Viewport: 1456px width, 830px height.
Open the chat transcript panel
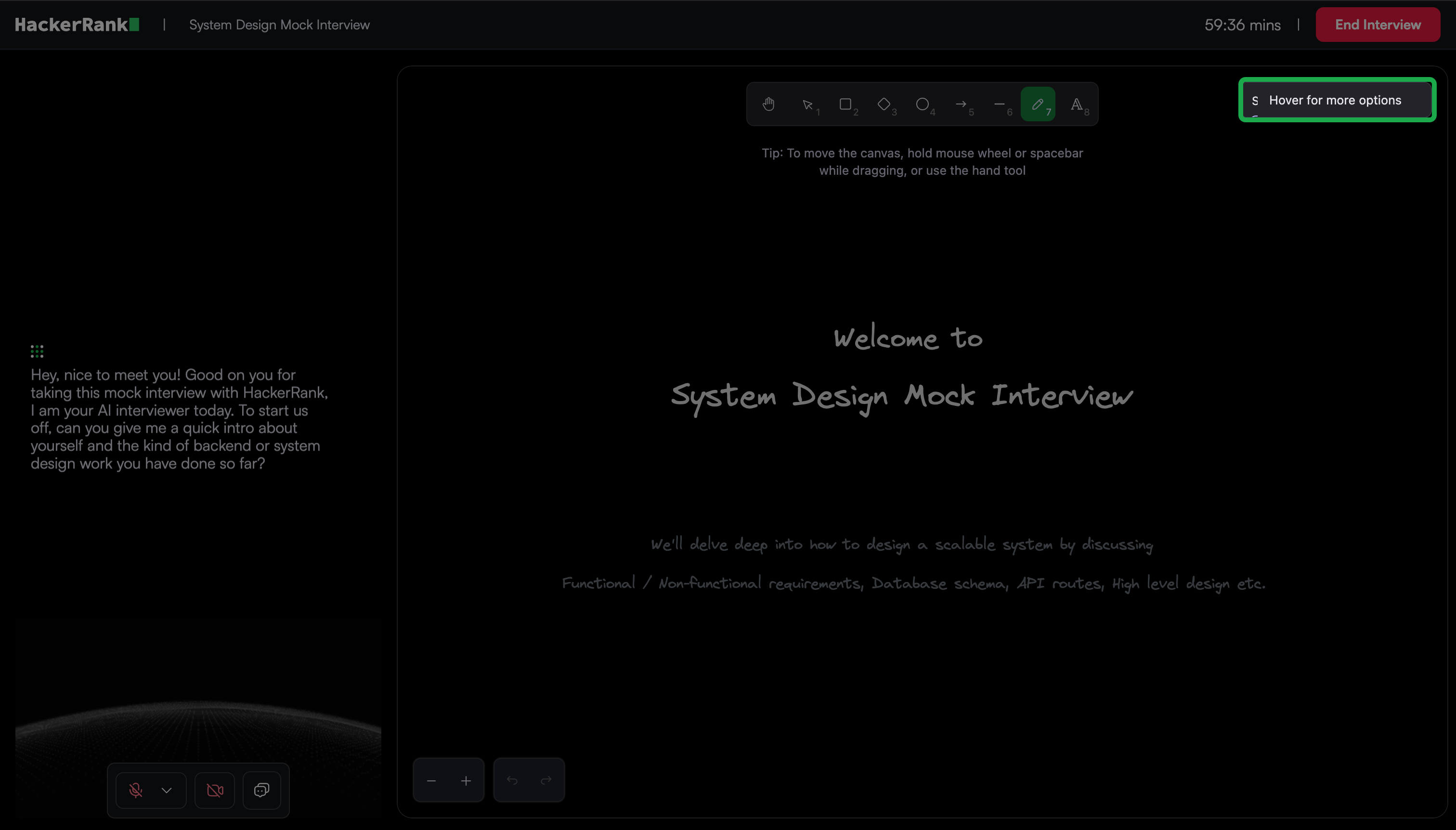[x=261, y=790]
